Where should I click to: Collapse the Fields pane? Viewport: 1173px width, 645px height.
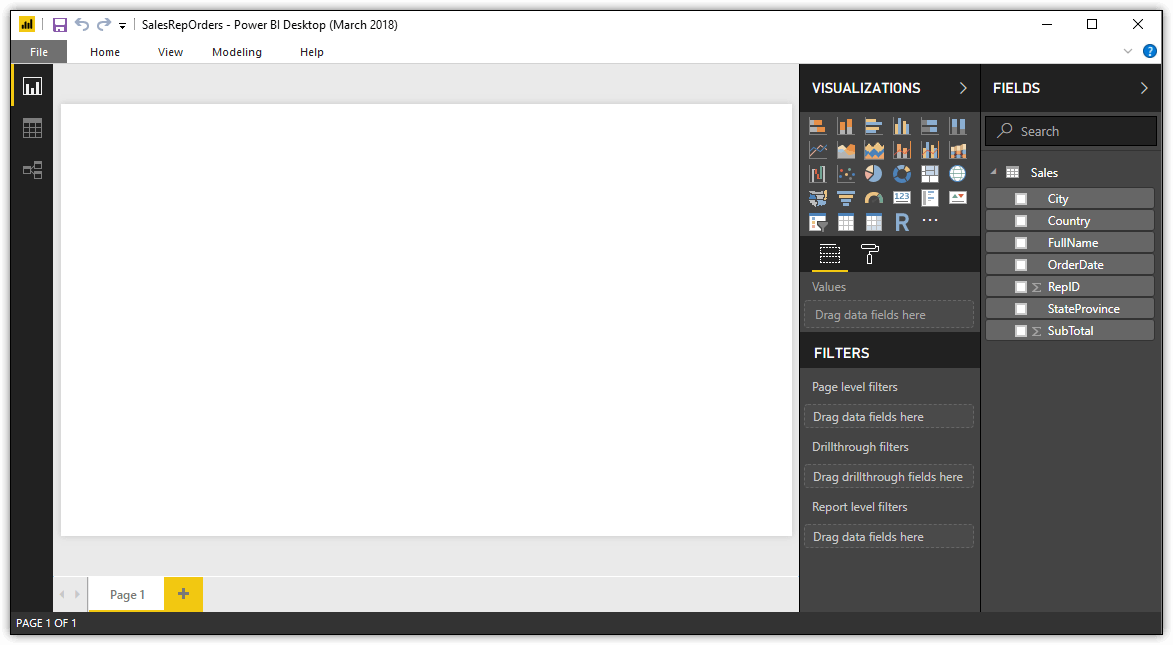(x=1144, y=88)
